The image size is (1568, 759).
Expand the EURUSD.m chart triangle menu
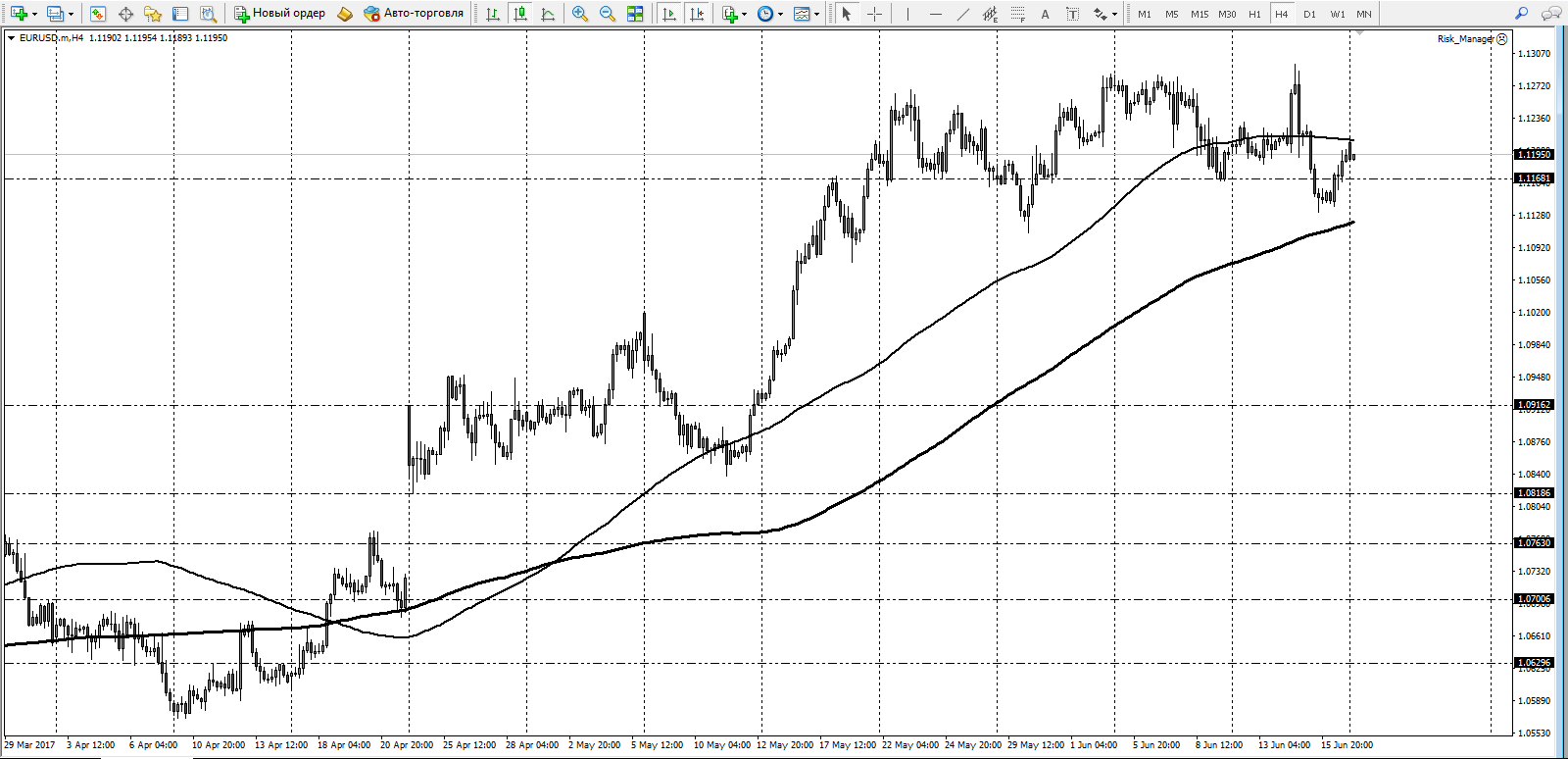(x=11, y=38)
